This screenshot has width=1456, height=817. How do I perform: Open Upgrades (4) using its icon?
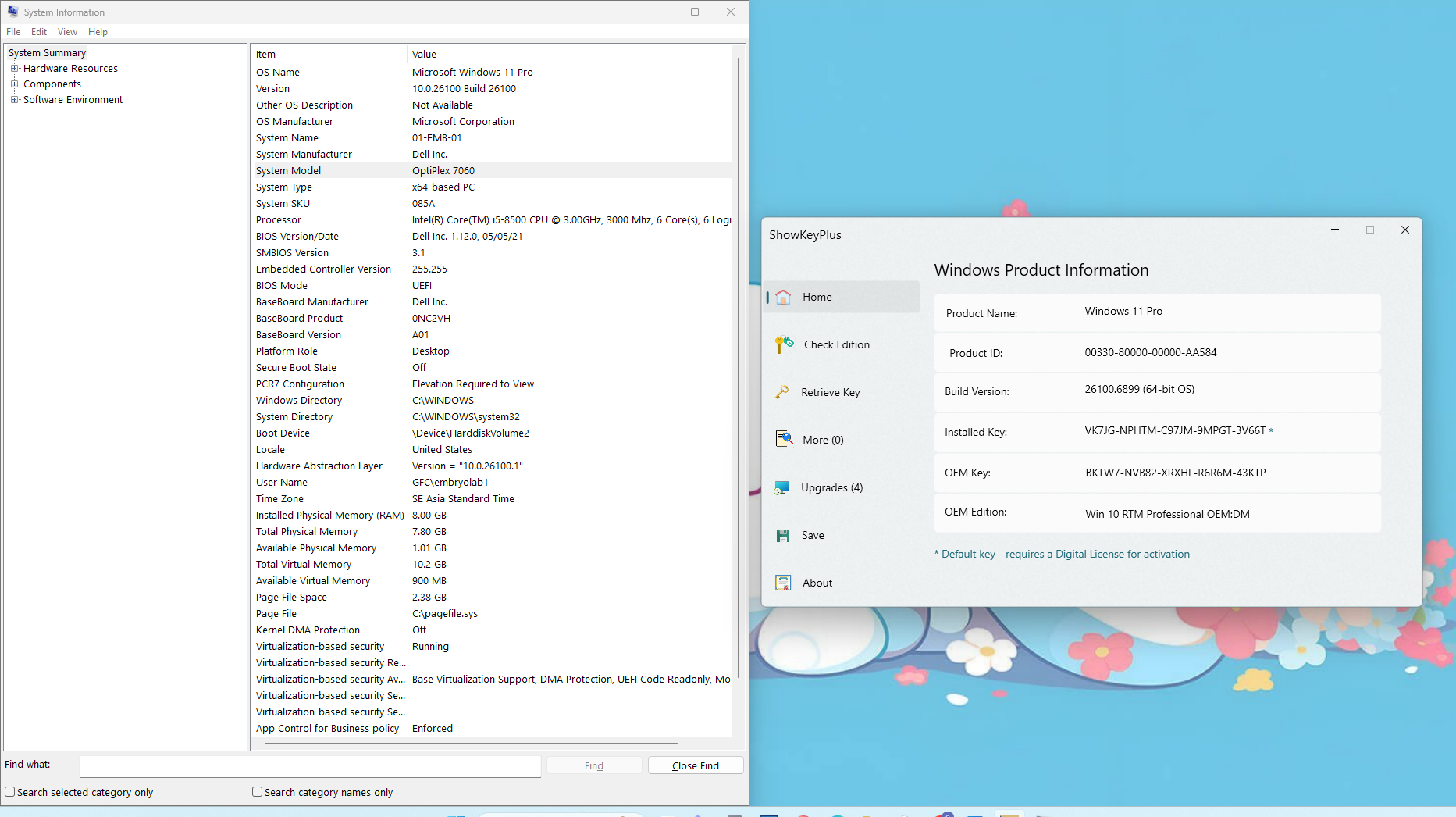pos(781,487)
